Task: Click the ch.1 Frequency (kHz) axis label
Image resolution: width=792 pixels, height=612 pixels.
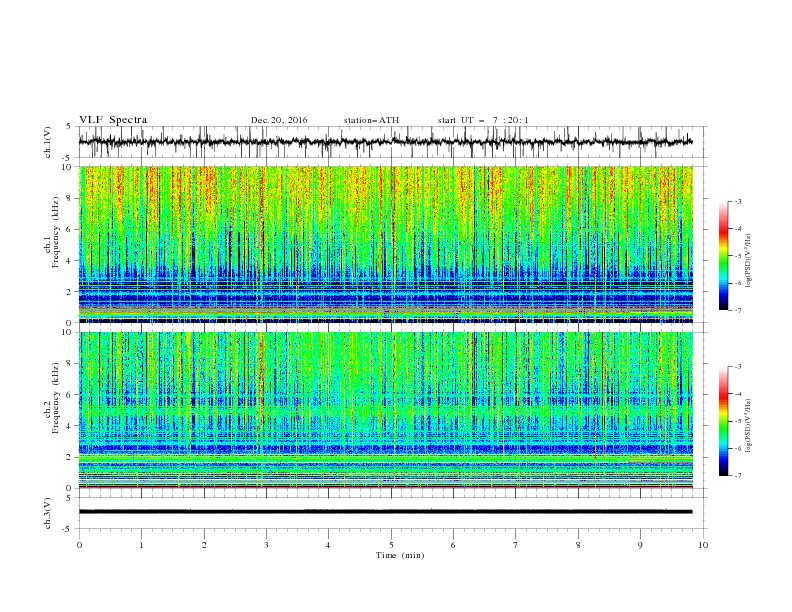Action: click(52, 233)
